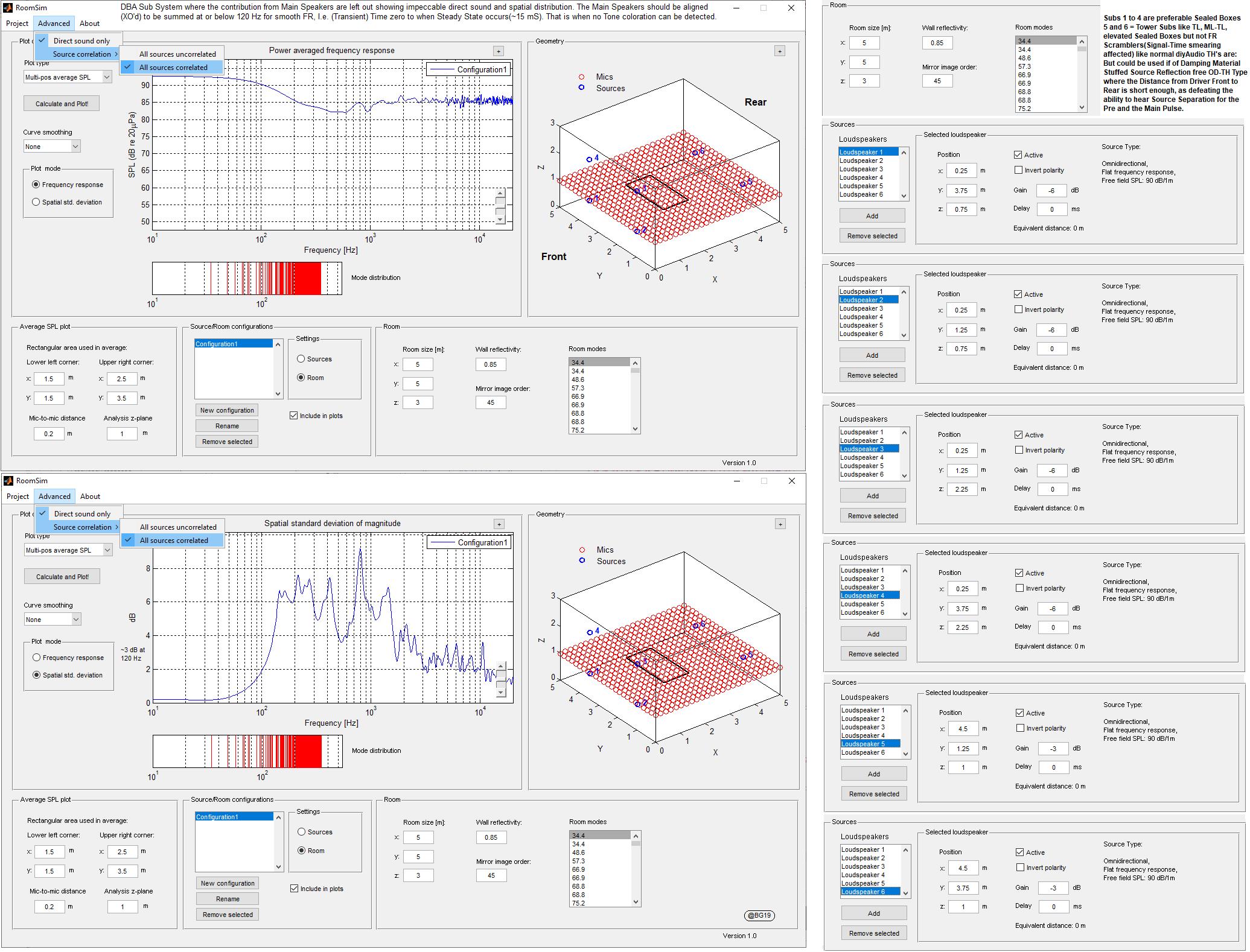Click the Mirror image order field in the bottom window
Image resolution: width=1250 pixels, height=952 pixels.
click(491, 875)
